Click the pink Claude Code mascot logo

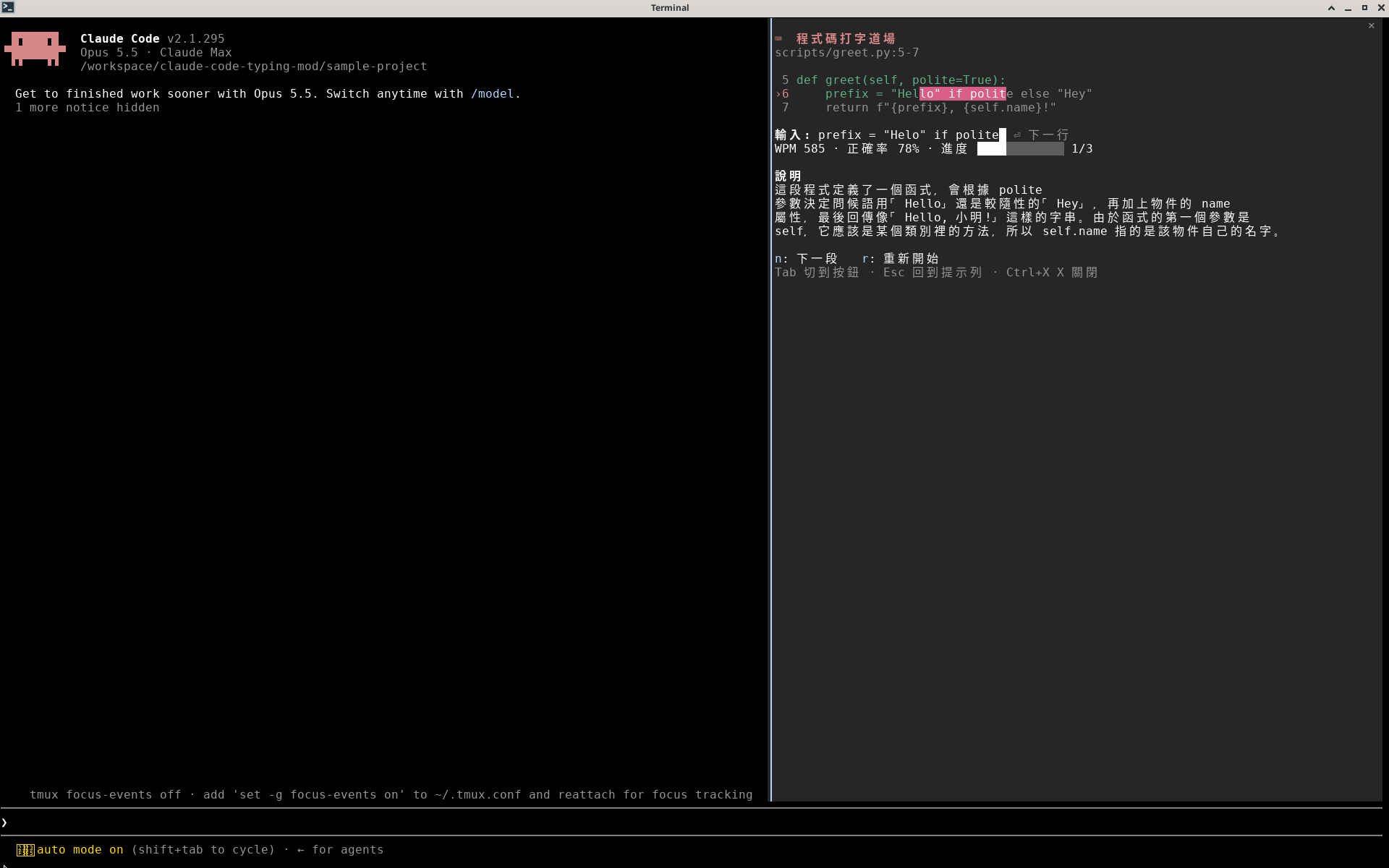35,48
